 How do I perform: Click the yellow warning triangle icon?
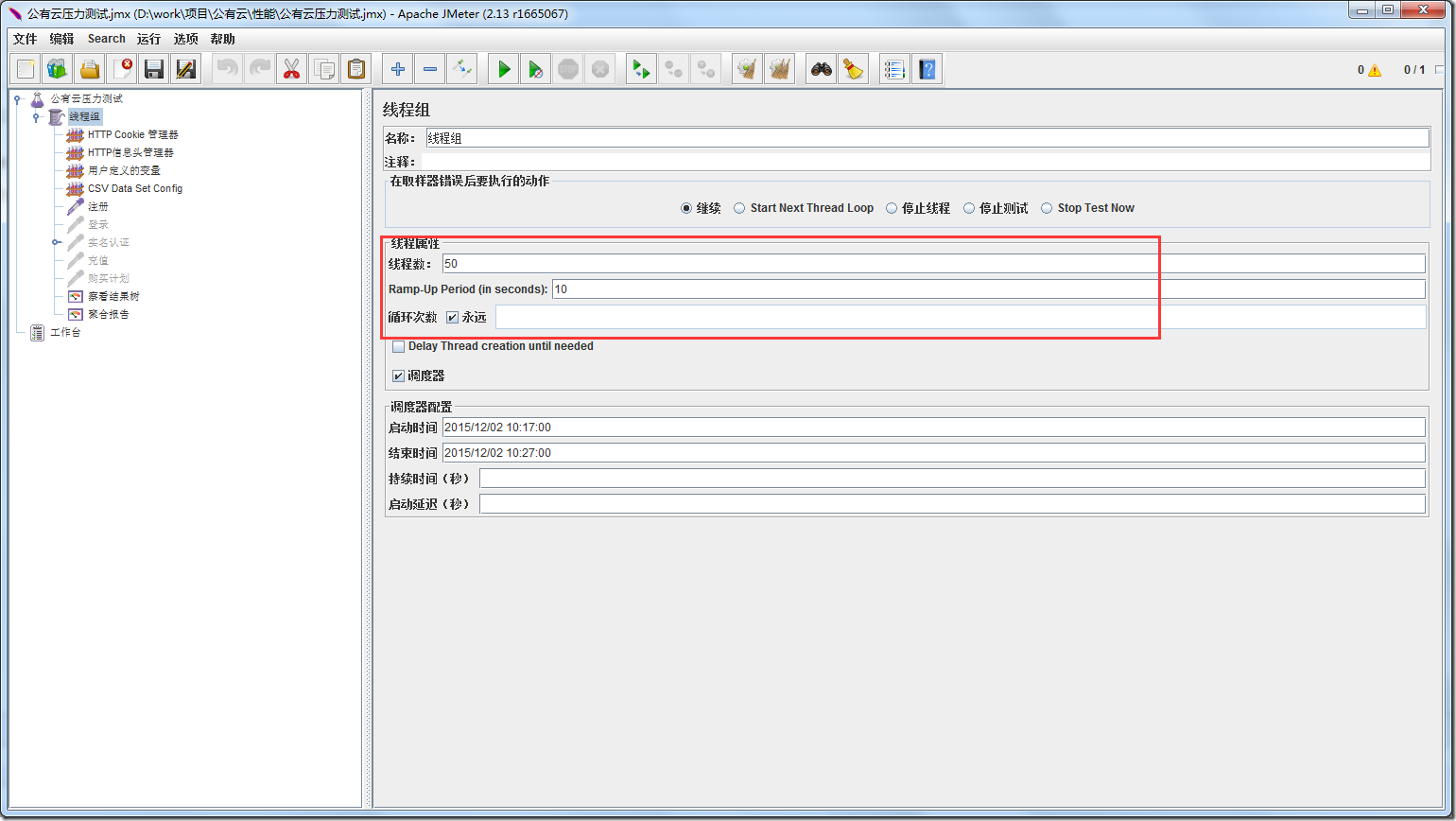click(1375, 70)
